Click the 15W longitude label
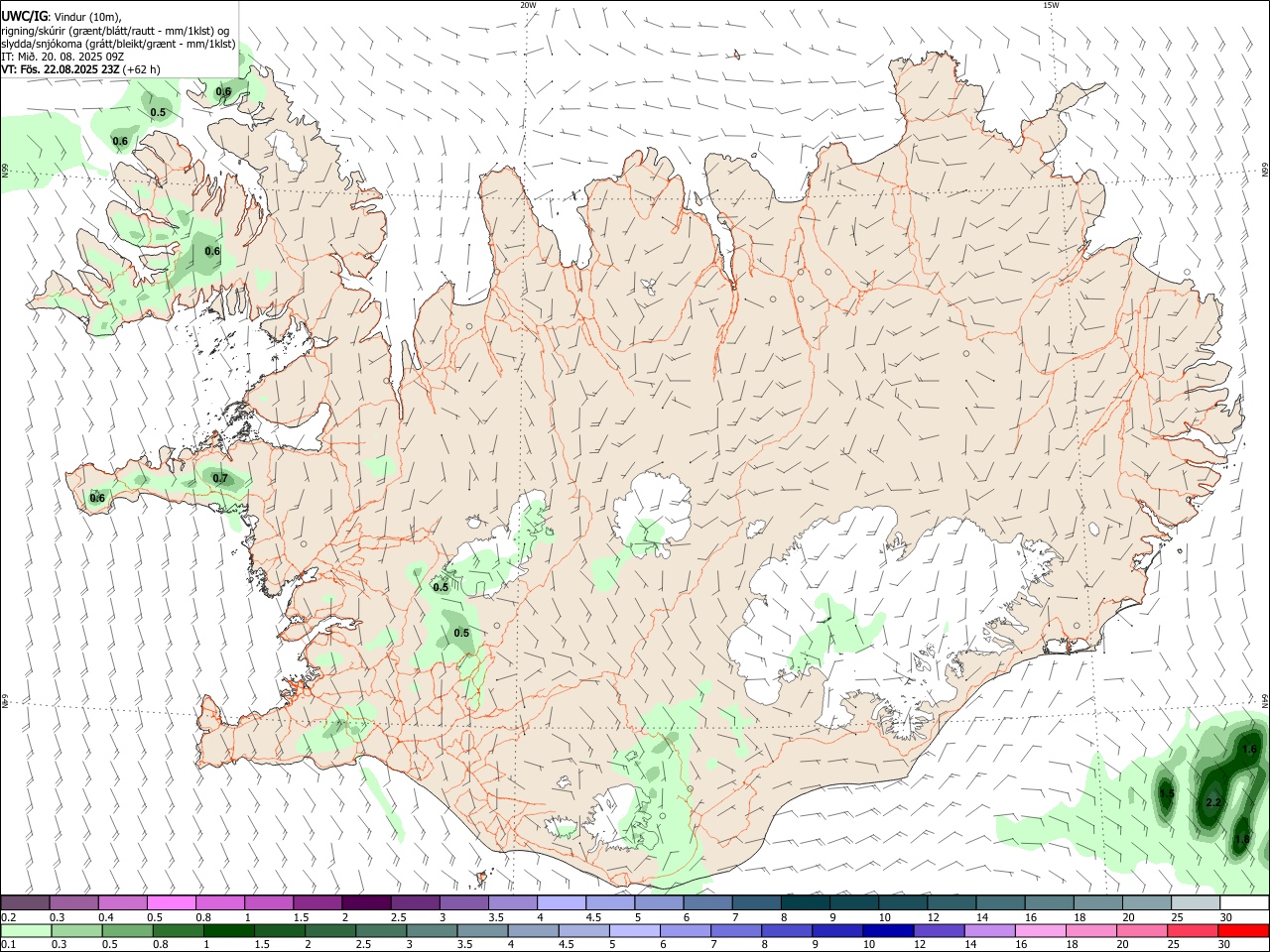 pos(1051,5)
